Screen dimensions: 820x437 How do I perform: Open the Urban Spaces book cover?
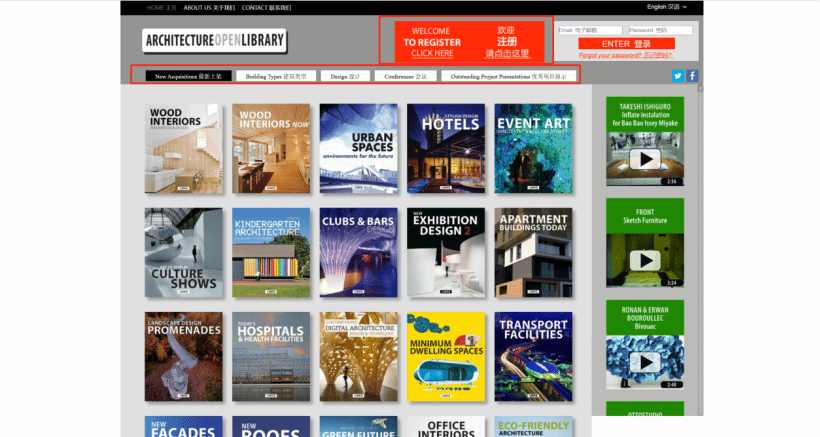pyautogui.click(x=358, y=148)
